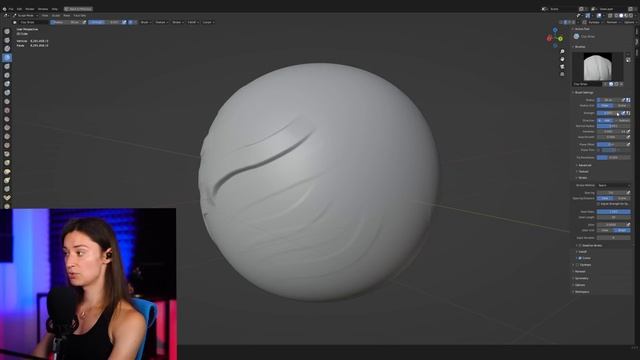This screenshot has width=640, height=360.
Task: Select the Blob brush tool
Action: [7, 93]
